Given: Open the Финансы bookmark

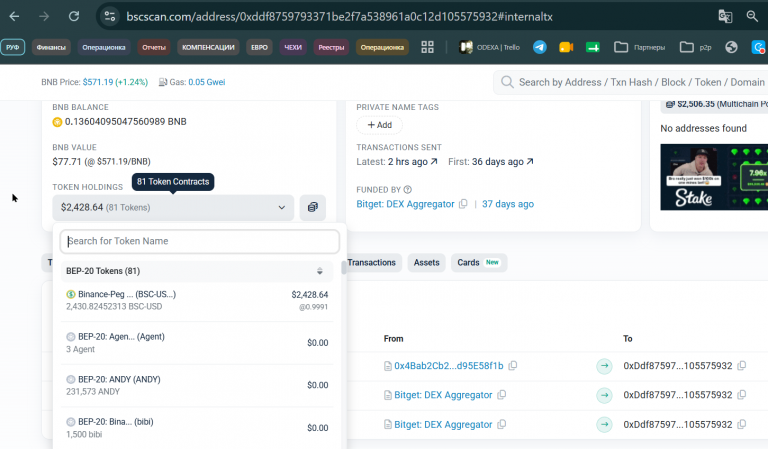Looking at the screenshot, I should (51, 47).
